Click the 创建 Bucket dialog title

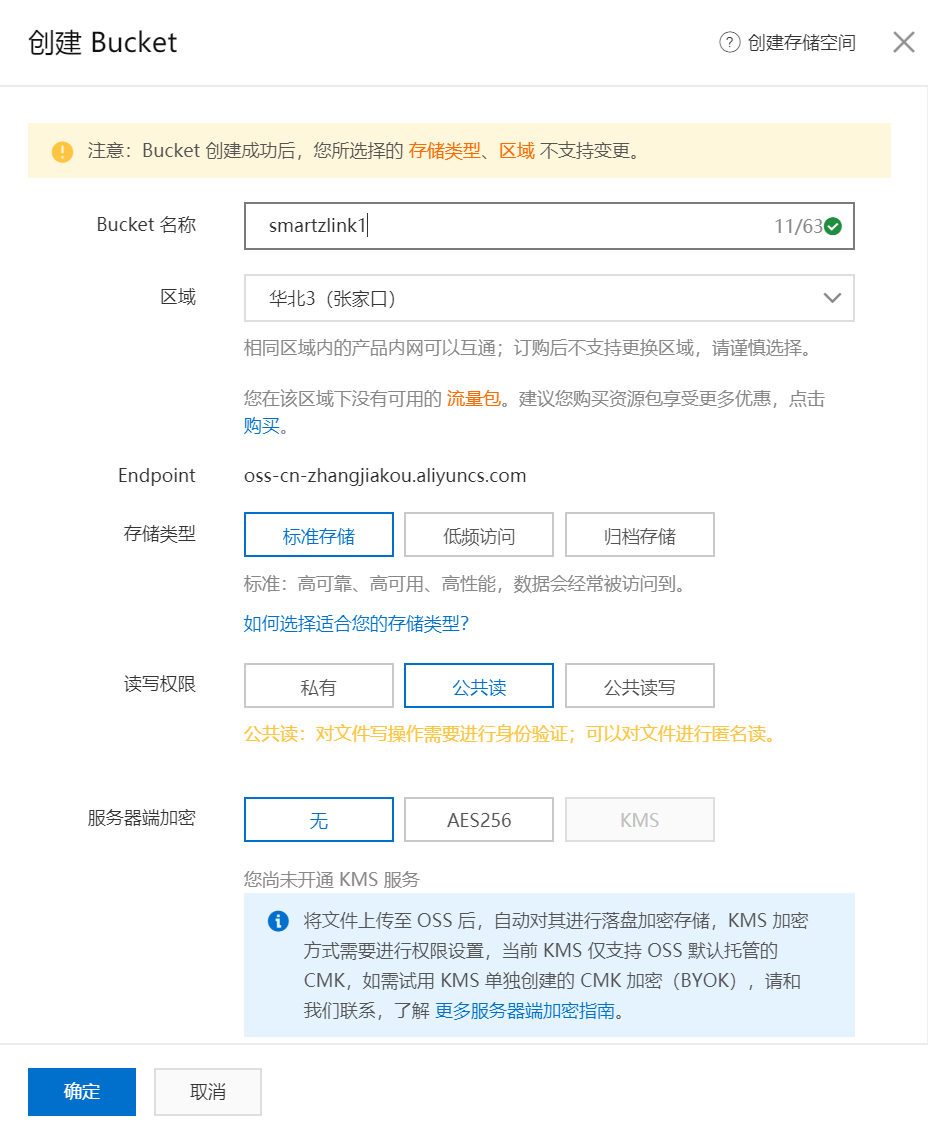103,42
